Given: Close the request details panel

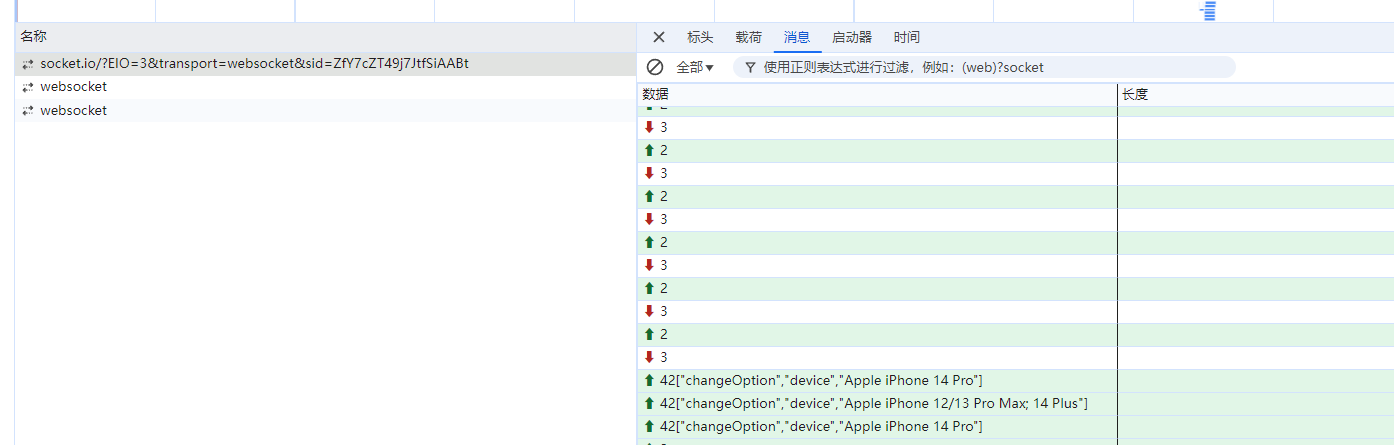Looking at the screenshot, I should tap(658, 38).
